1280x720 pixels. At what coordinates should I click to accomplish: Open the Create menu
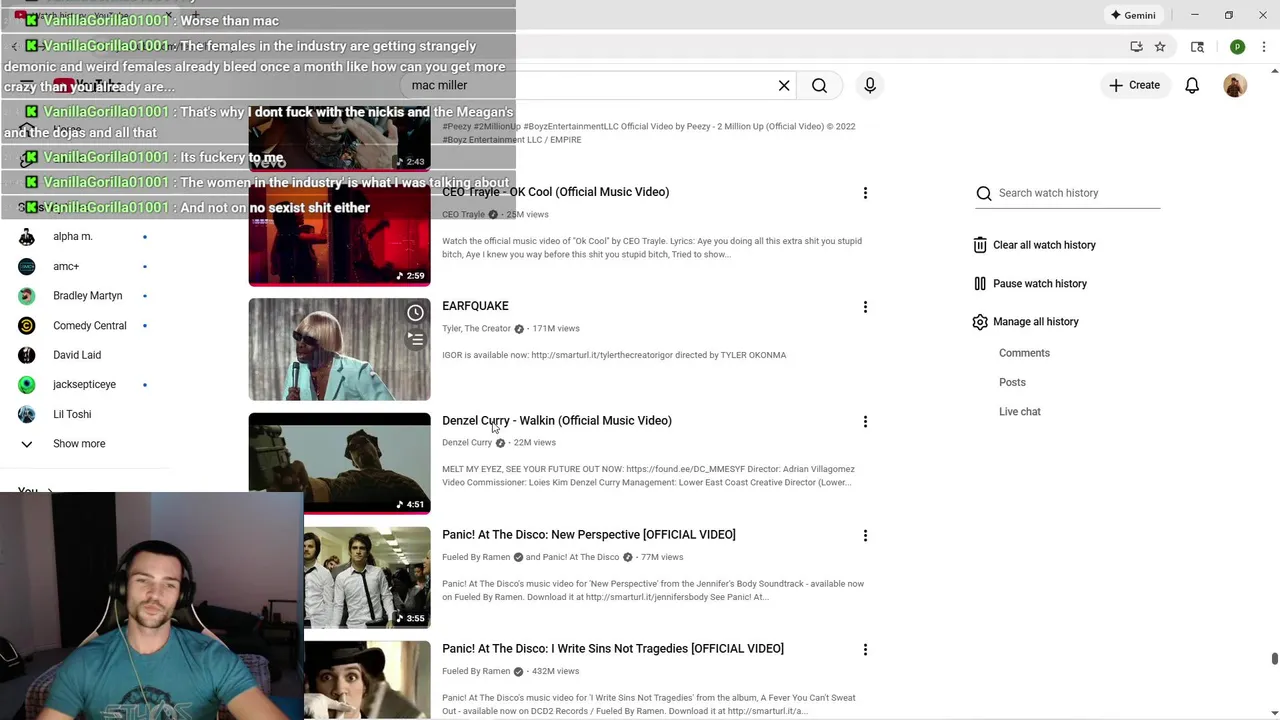coord(1134,85)
